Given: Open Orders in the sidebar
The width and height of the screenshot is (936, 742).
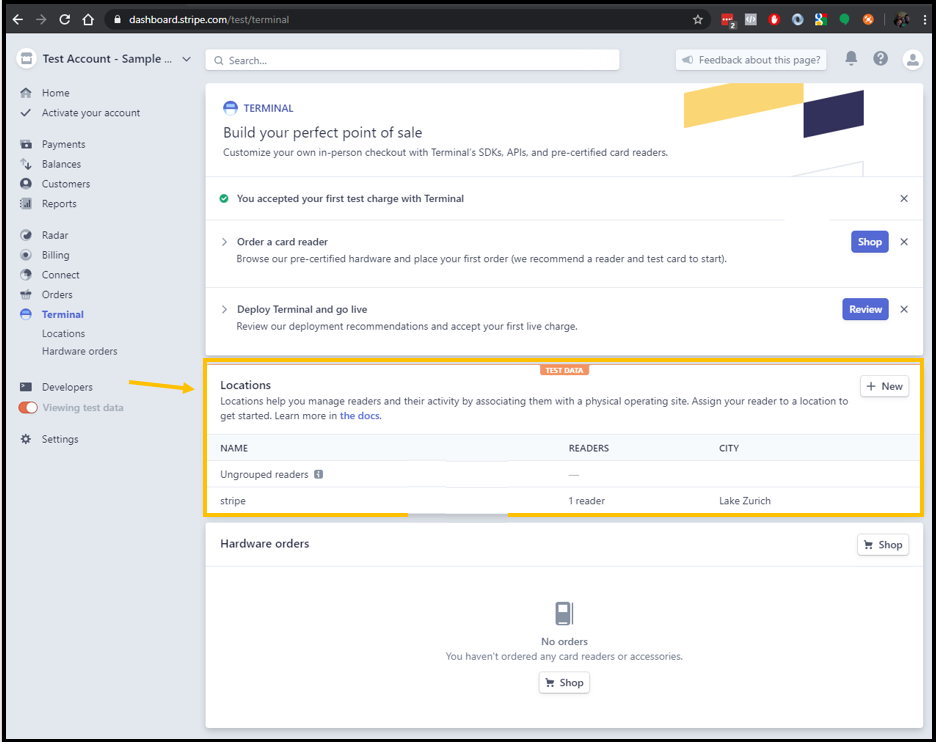Looking at the screenshot, I should 57,294.
